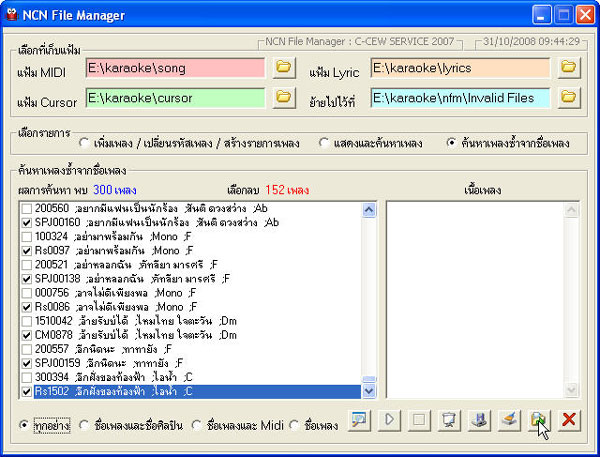Browse for the Invalid Files folder
600x457 pixels.
[569, 97]
